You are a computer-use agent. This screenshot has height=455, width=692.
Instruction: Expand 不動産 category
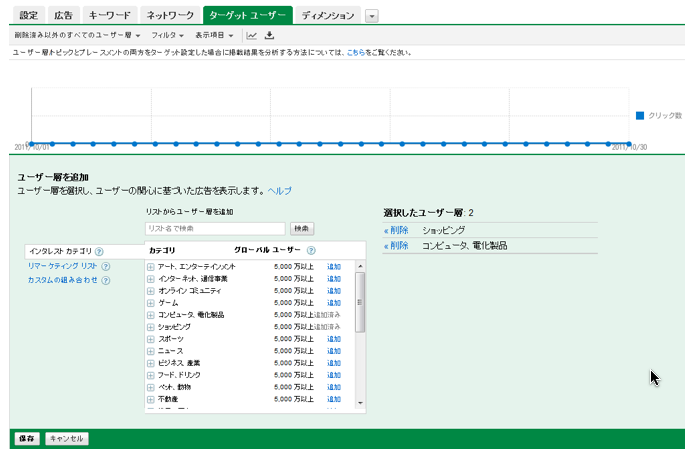[x=150, y=399]
